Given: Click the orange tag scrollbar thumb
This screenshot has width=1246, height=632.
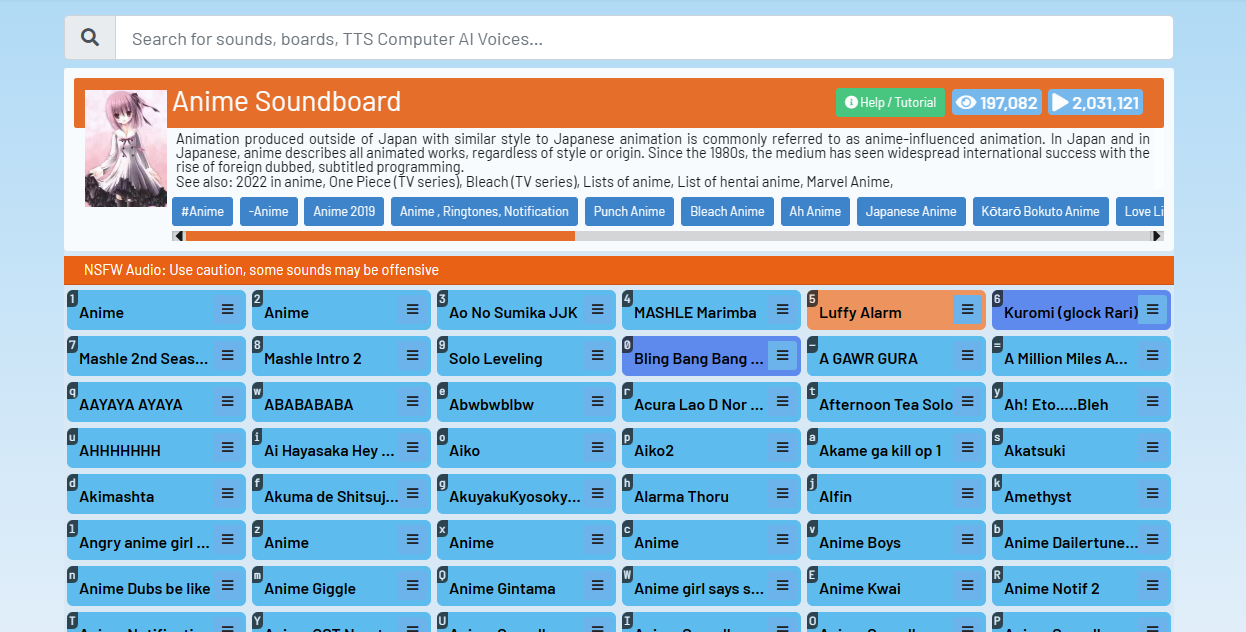Looking at the screenshot, I should tap(380, 237).
